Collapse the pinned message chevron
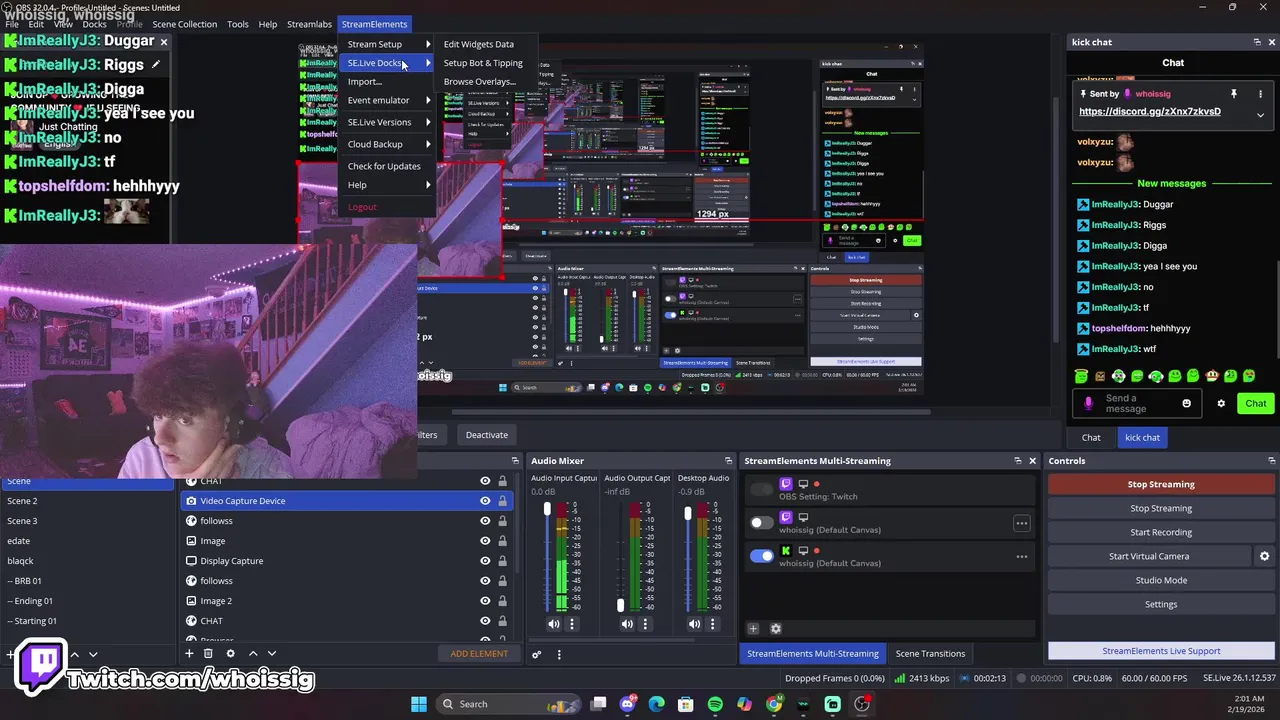The height and width of the screenshot is (720, 1280). [x=1260, y=114]
